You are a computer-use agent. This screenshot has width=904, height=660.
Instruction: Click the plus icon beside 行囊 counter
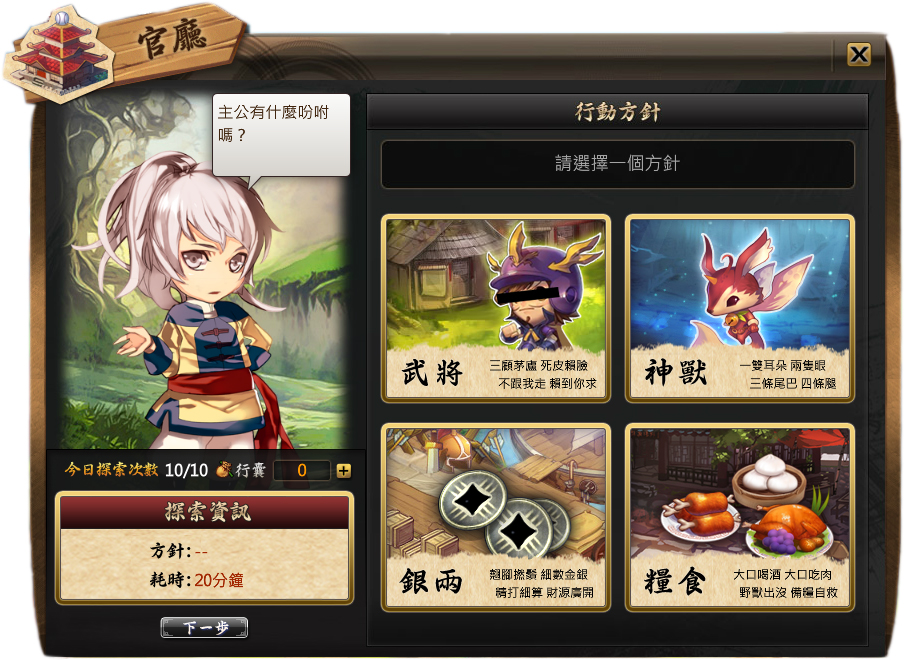(x=344, y=471)
